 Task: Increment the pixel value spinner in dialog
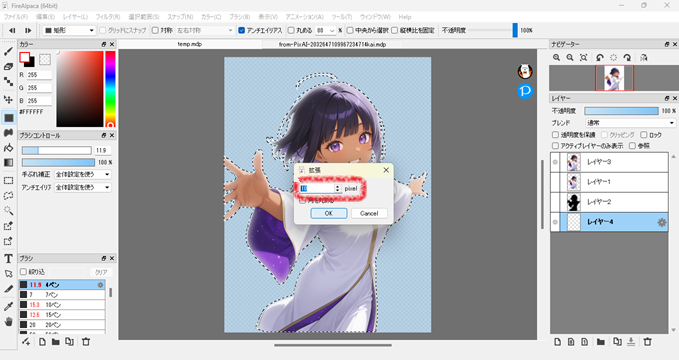point(338,186)
